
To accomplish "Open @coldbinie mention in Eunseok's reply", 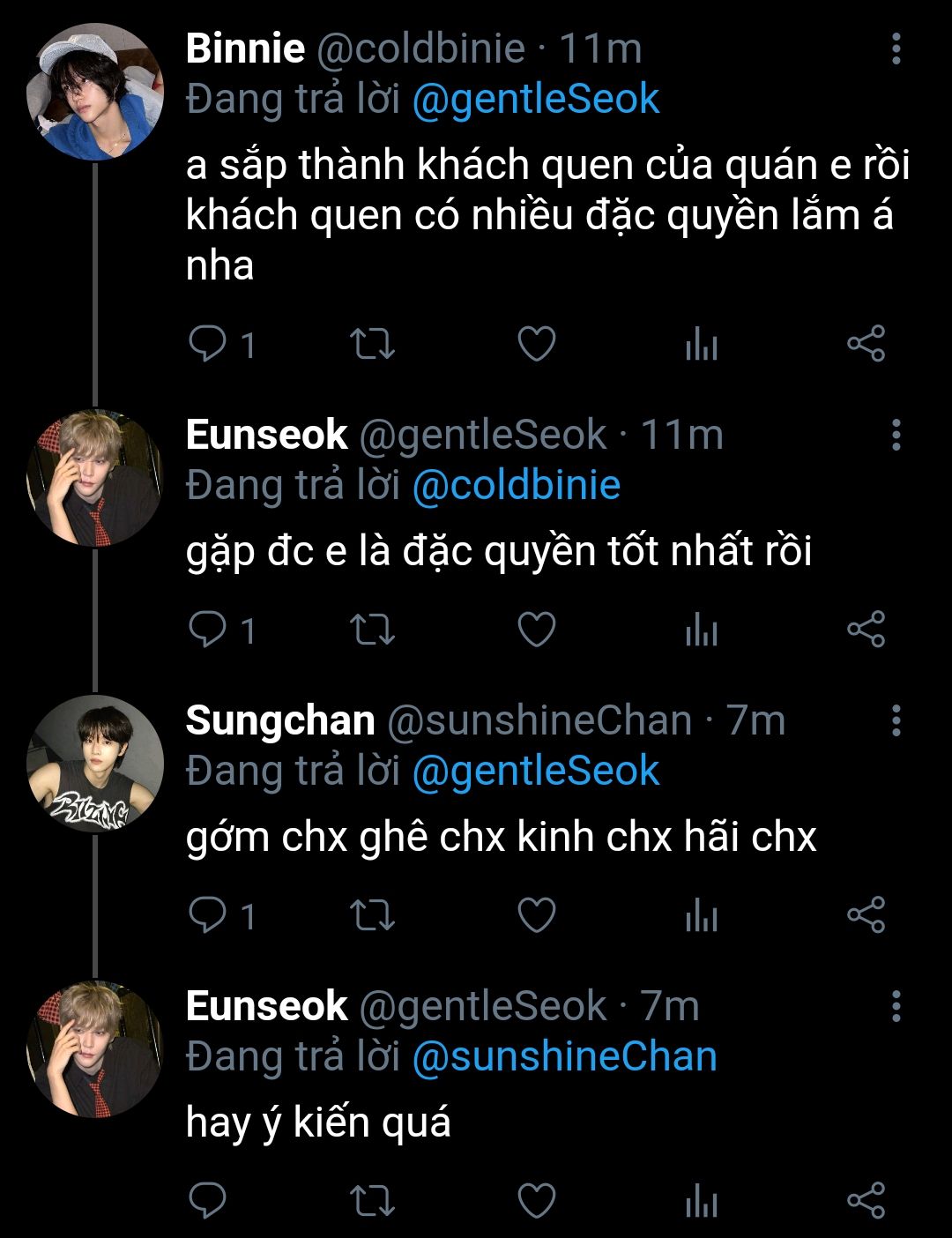I will coord(517,485).
